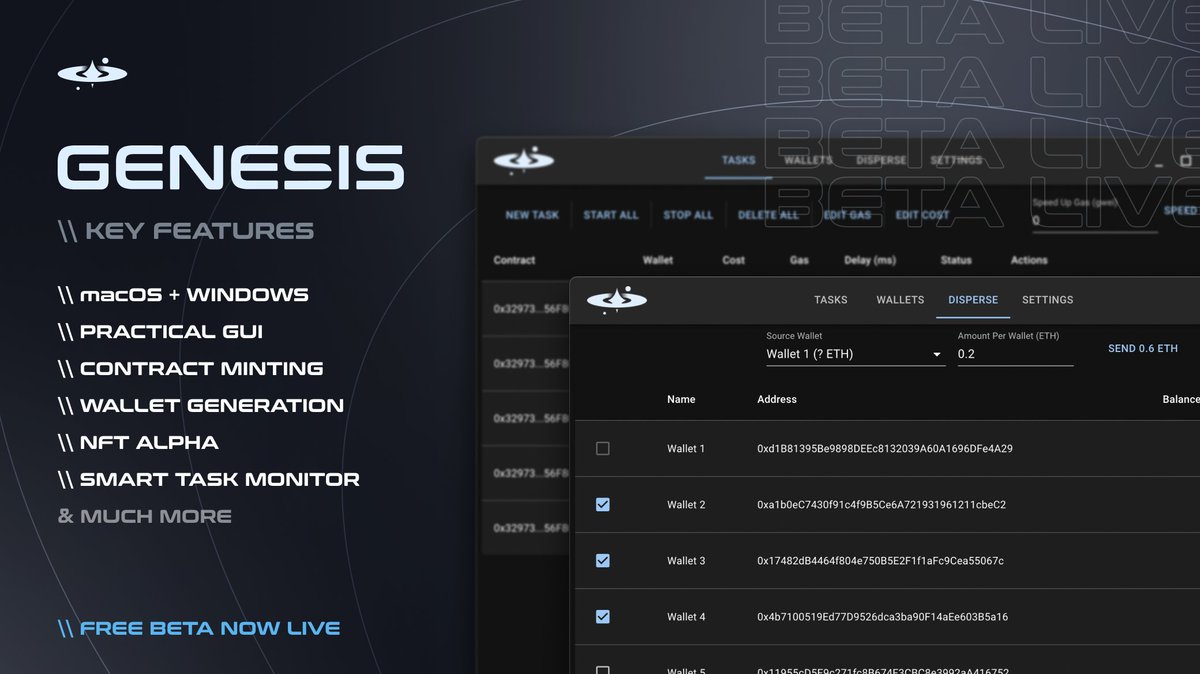Select the 'Wallet 4' name cell

[686, 617]
